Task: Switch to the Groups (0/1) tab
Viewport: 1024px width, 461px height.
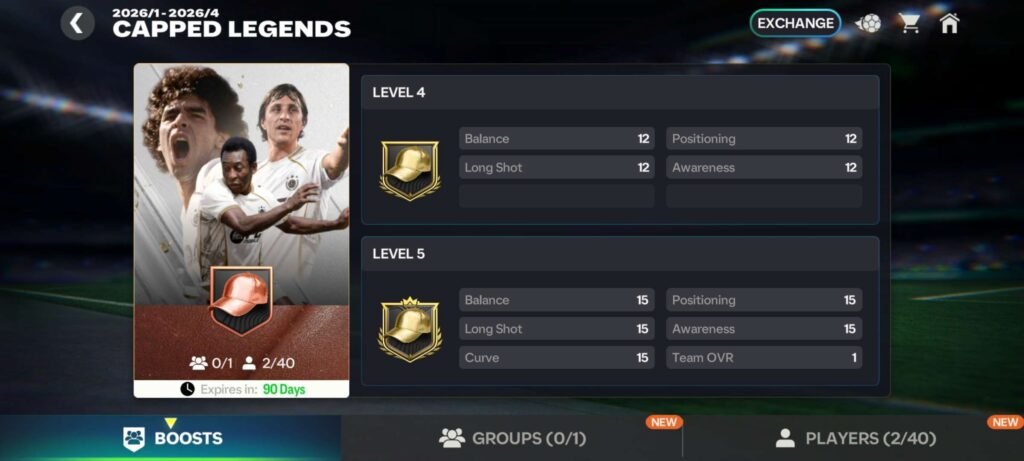Action: click(512, 438)
